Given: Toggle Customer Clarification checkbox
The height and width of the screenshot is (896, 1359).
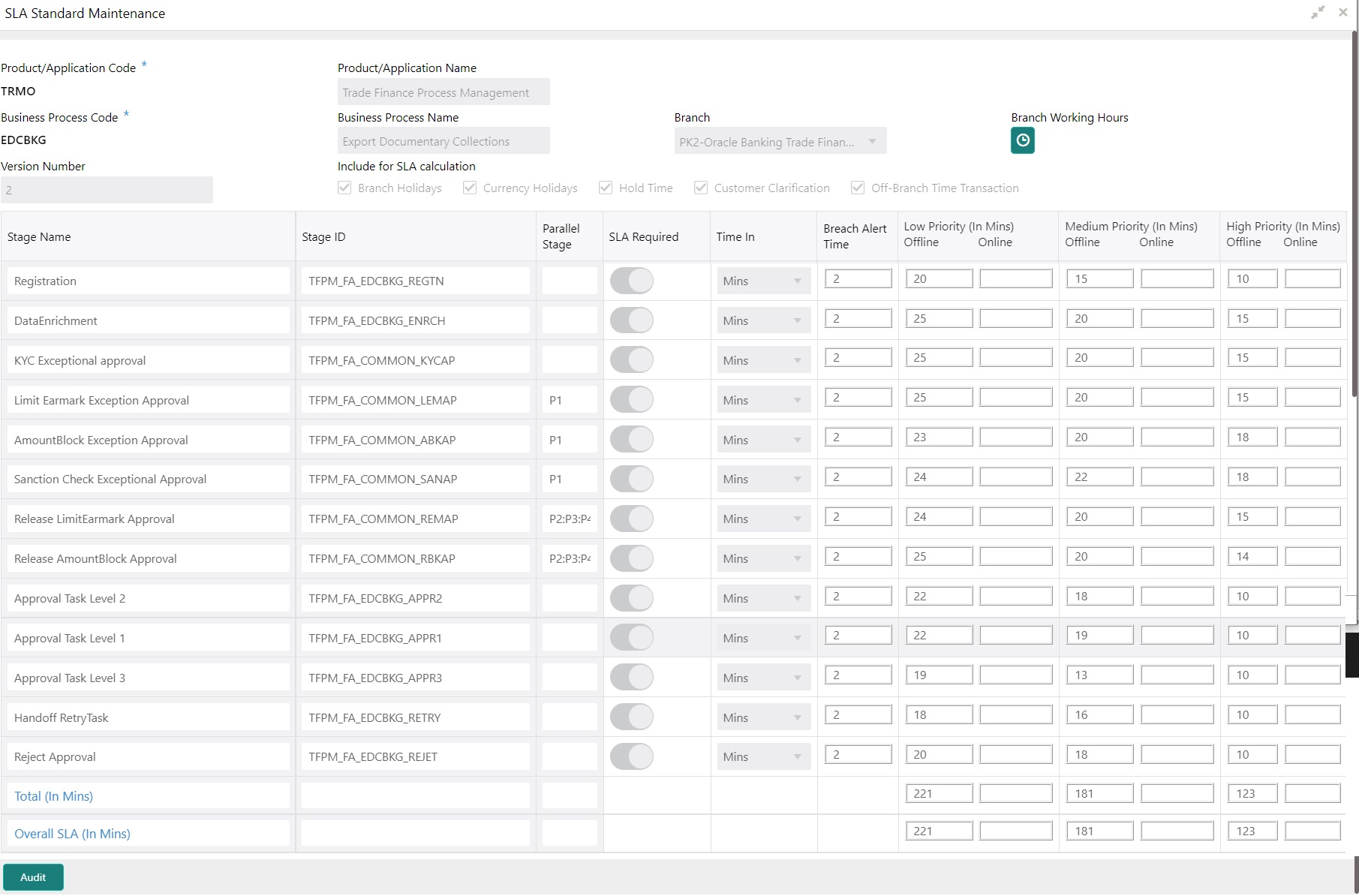Looking at the screenshot, I should click(x=701, y=188).
